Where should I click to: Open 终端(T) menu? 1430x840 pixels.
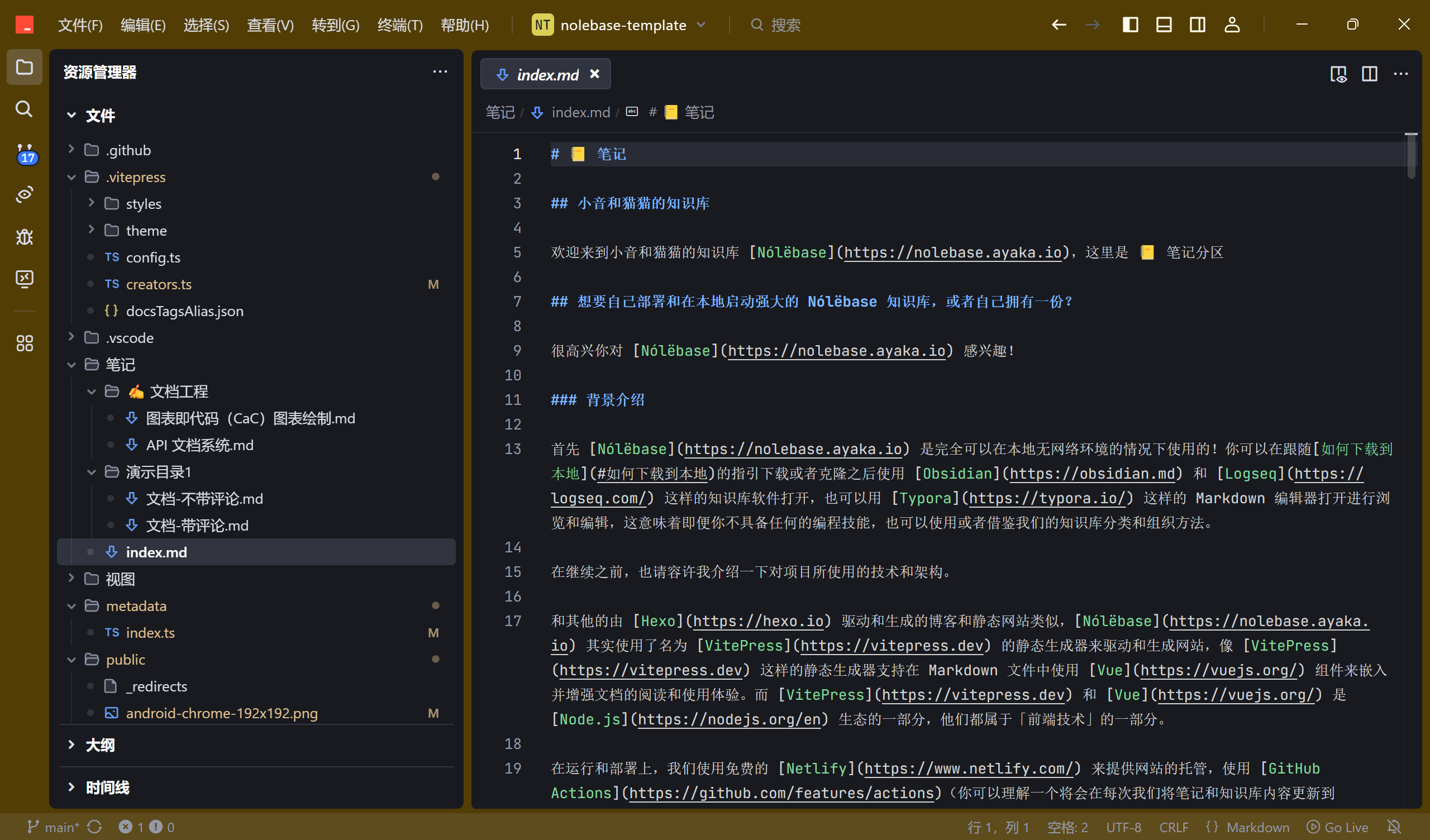pyautogui.click(x=400, y=25)
